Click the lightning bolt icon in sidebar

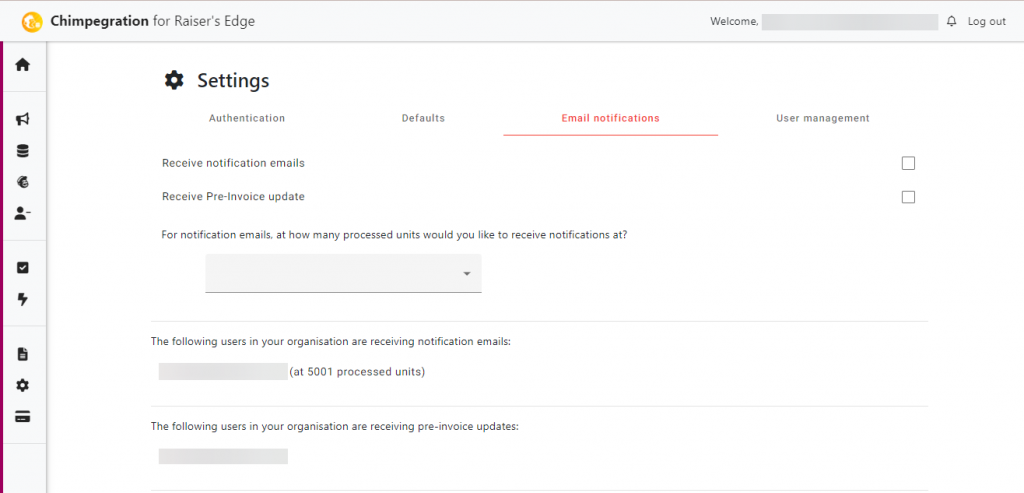click(x=23, y=299)
